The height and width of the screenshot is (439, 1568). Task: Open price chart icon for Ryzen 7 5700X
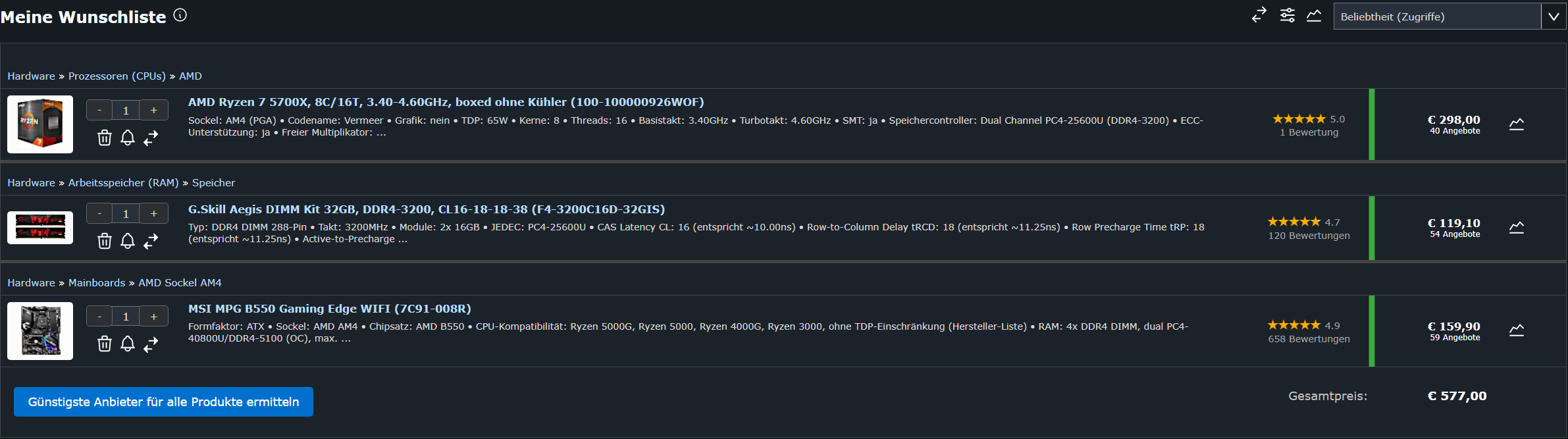click(1517, 124)
